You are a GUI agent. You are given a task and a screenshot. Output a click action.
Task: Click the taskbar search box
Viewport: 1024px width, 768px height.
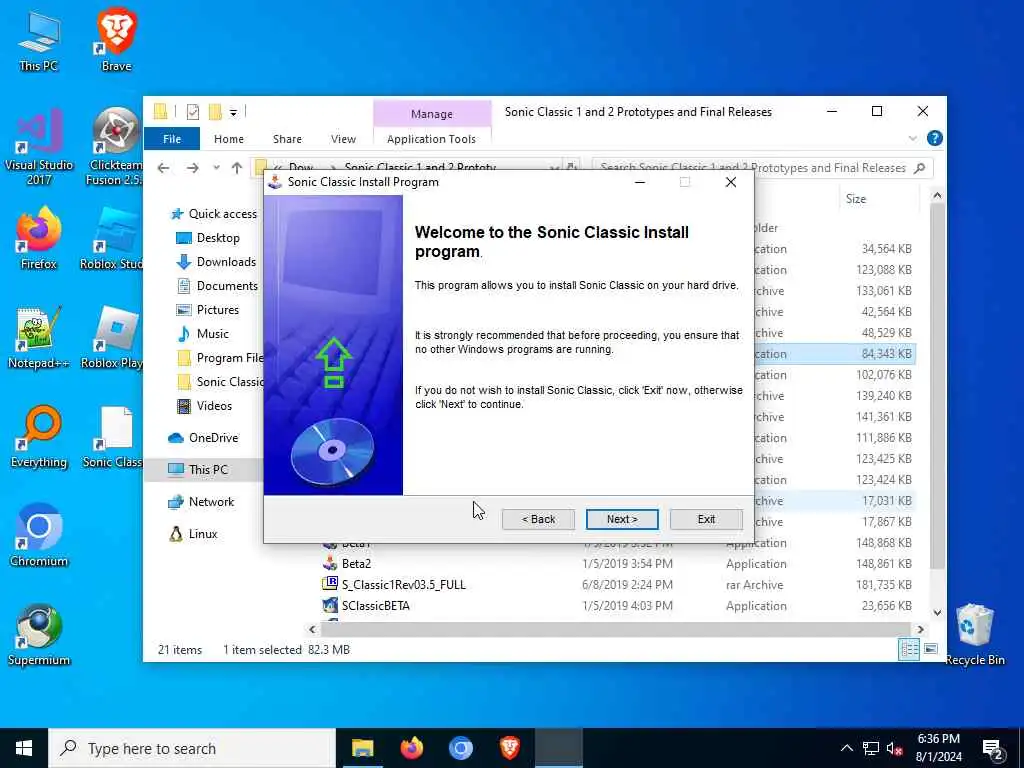tap(192, 748)
